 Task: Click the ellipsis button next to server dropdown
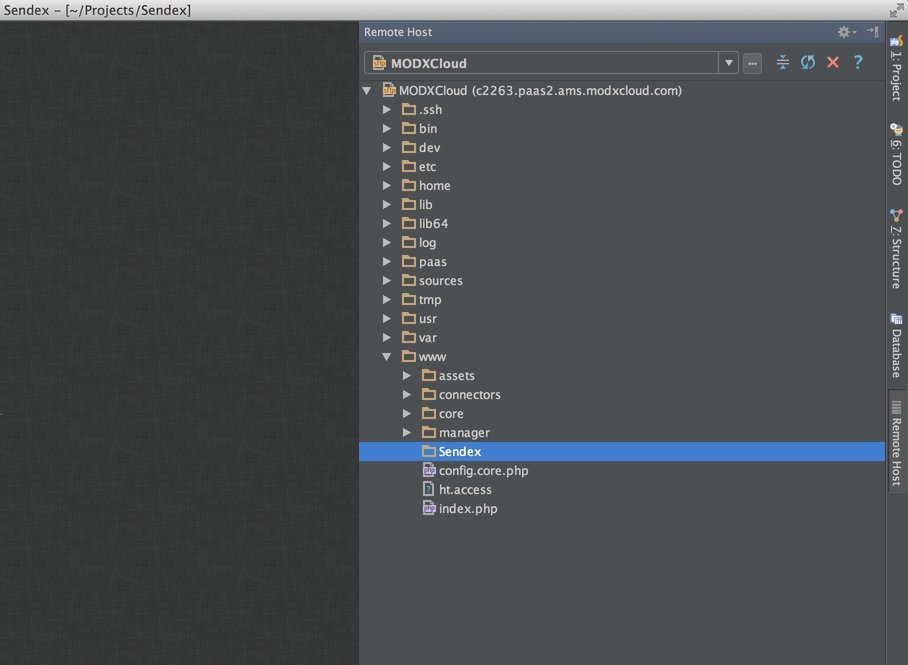753,63
